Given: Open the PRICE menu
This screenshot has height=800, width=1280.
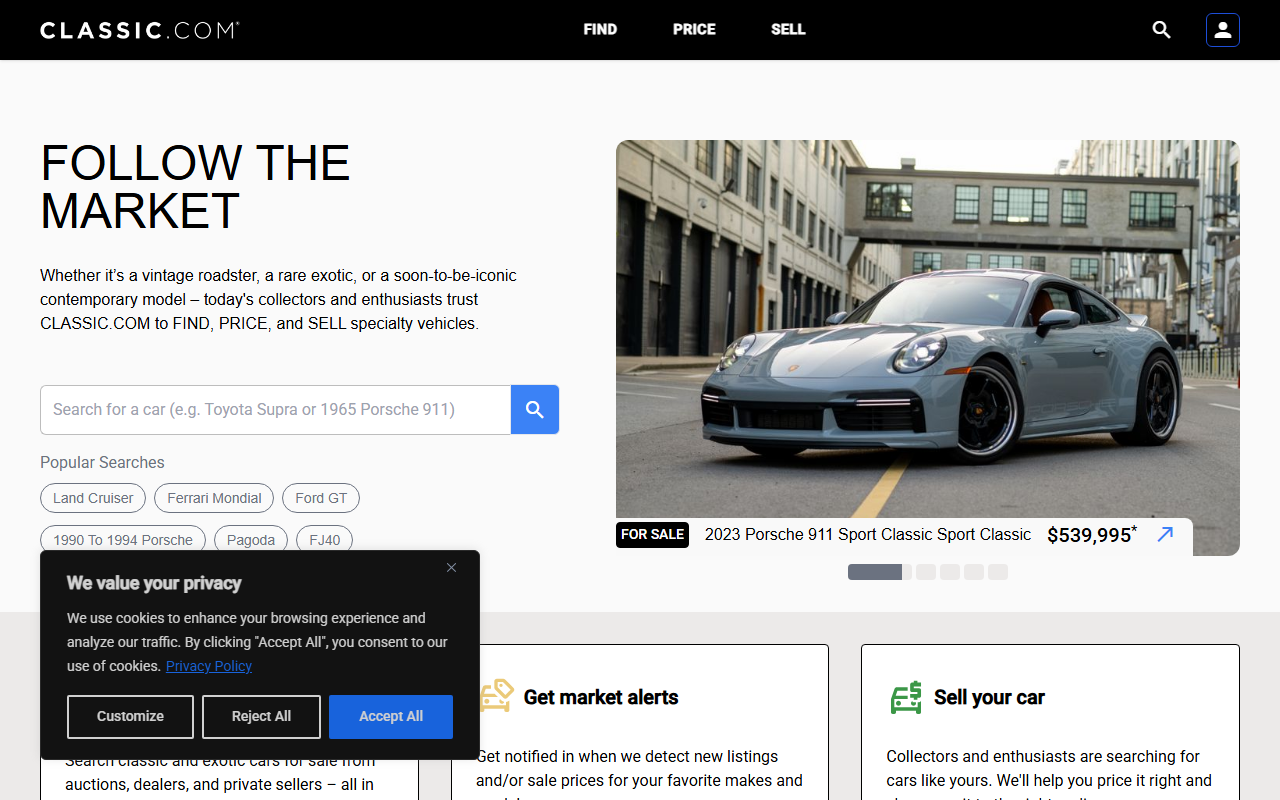Looking at the screenshot, I should tap(694, 30).
